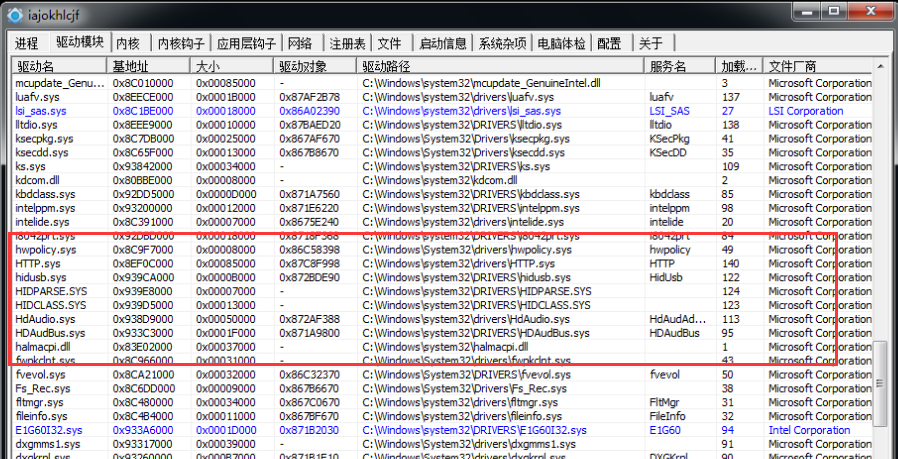Screen dimensions: 898x459
Task: Select the 驱动模块 tab
Action: tap(80, 41)
